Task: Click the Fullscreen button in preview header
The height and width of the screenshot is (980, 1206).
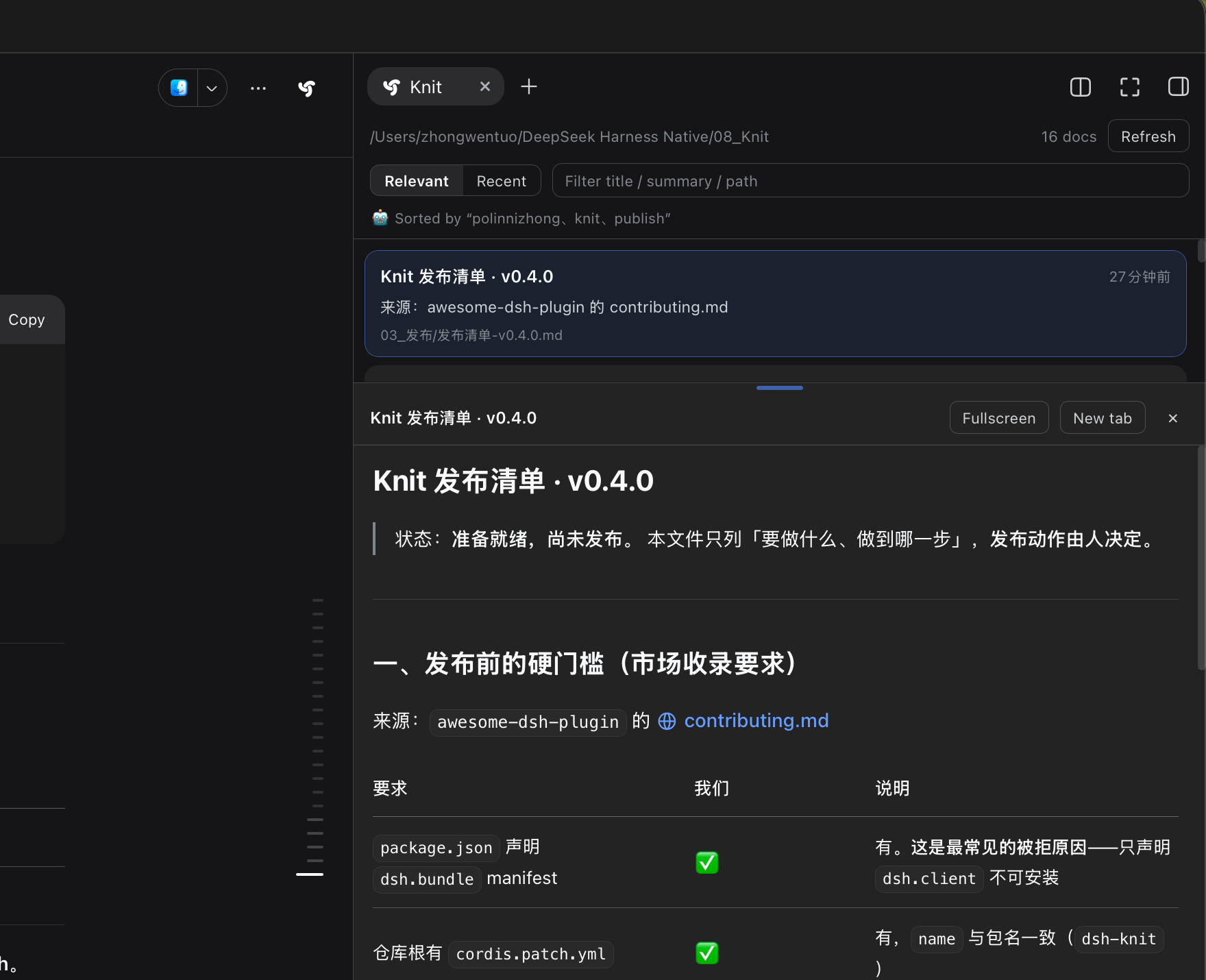Action: (999, 418)
